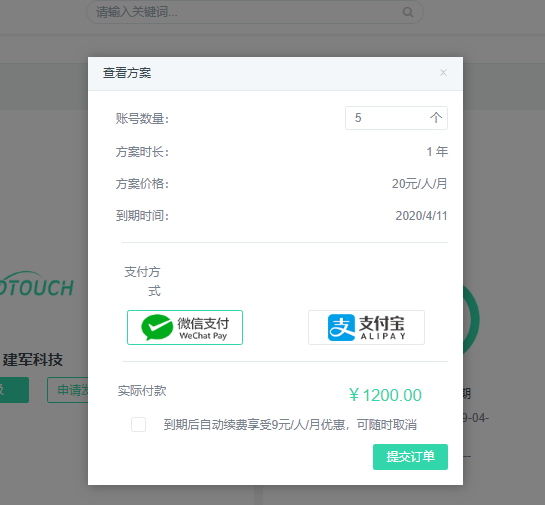Click the solid green button at left edge
Image resolution: width=545 pixels, height=505 pixels.
[14, 390]
